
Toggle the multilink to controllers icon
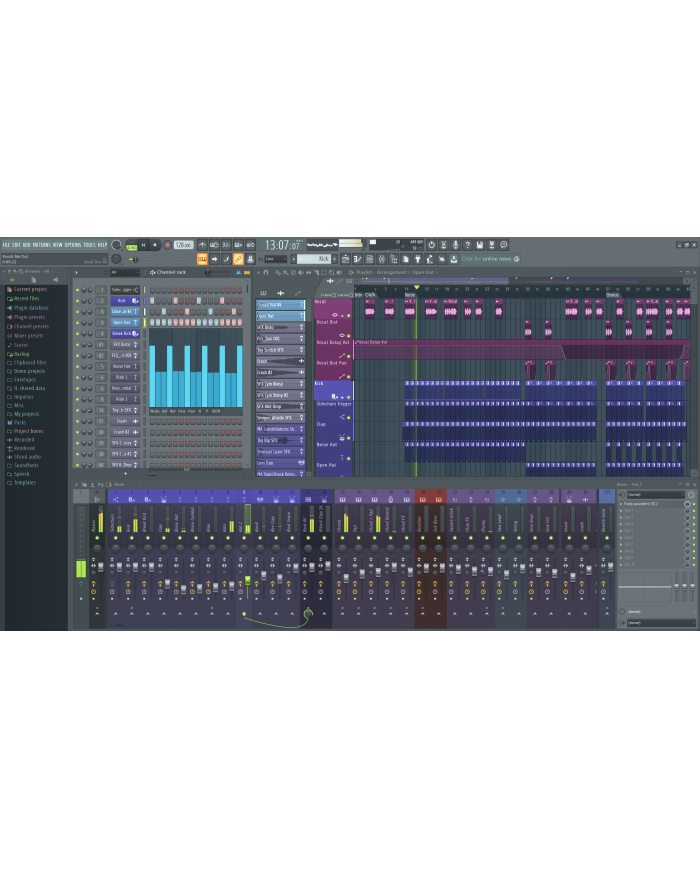point(250,259)
